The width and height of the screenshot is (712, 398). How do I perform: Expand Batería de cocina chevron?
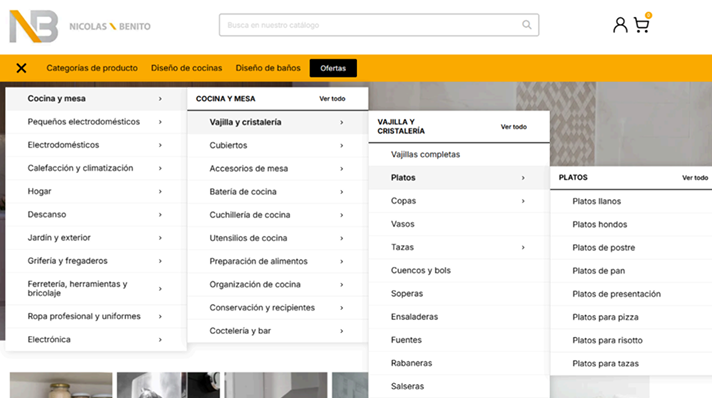pyautogui.click(x=341, y=192)
